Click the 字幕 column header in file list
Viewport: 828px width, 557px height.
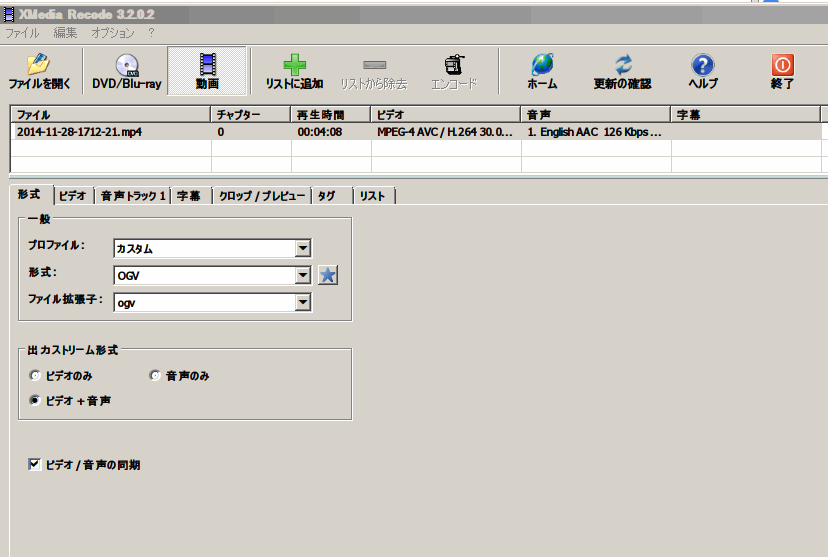point(746,115)
